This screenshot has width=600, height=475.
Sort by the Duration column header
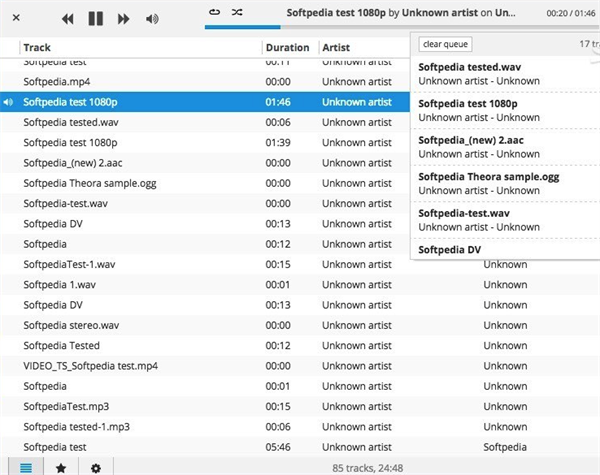coord(290,47)
